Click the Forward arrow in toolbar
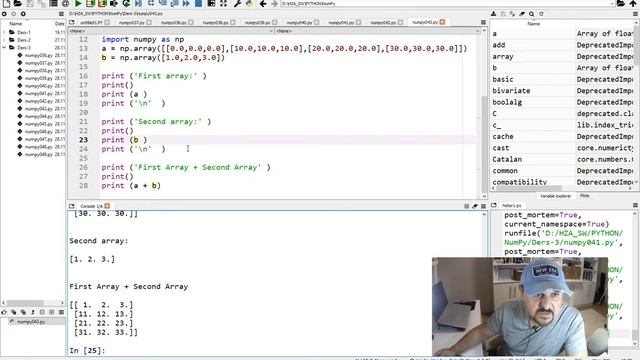This screenshot has width=640, height=360. (274, 3)
